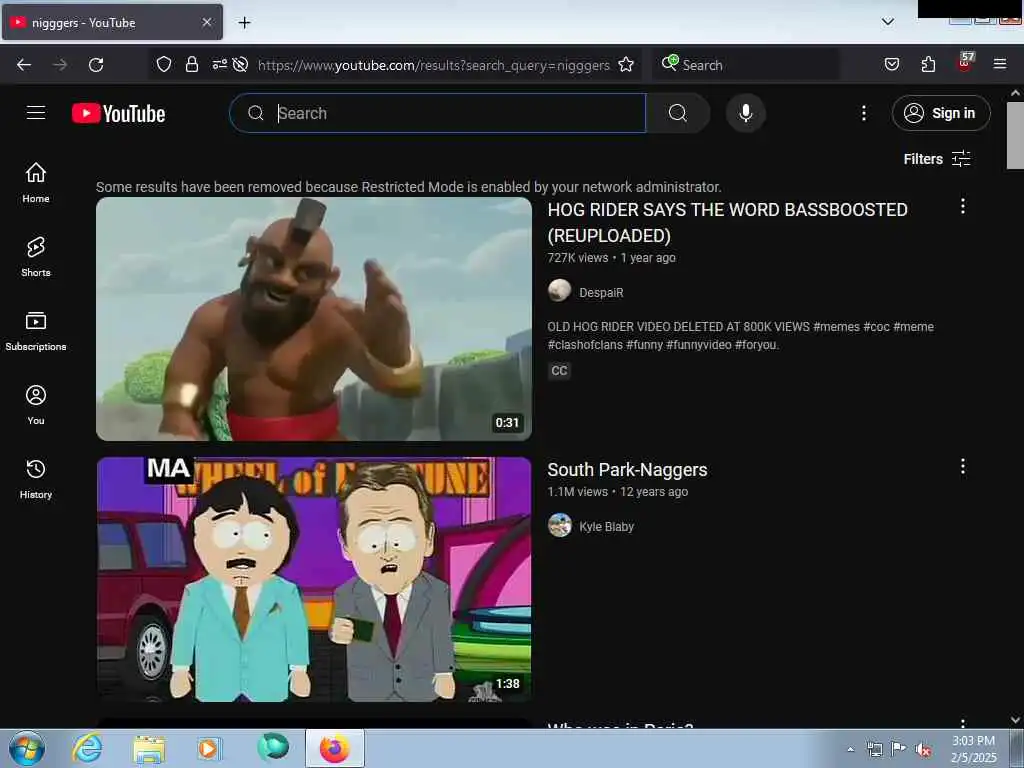
Task: Select the YouTube browser tab
Action: pyautogui.click(x=112, y=22)
